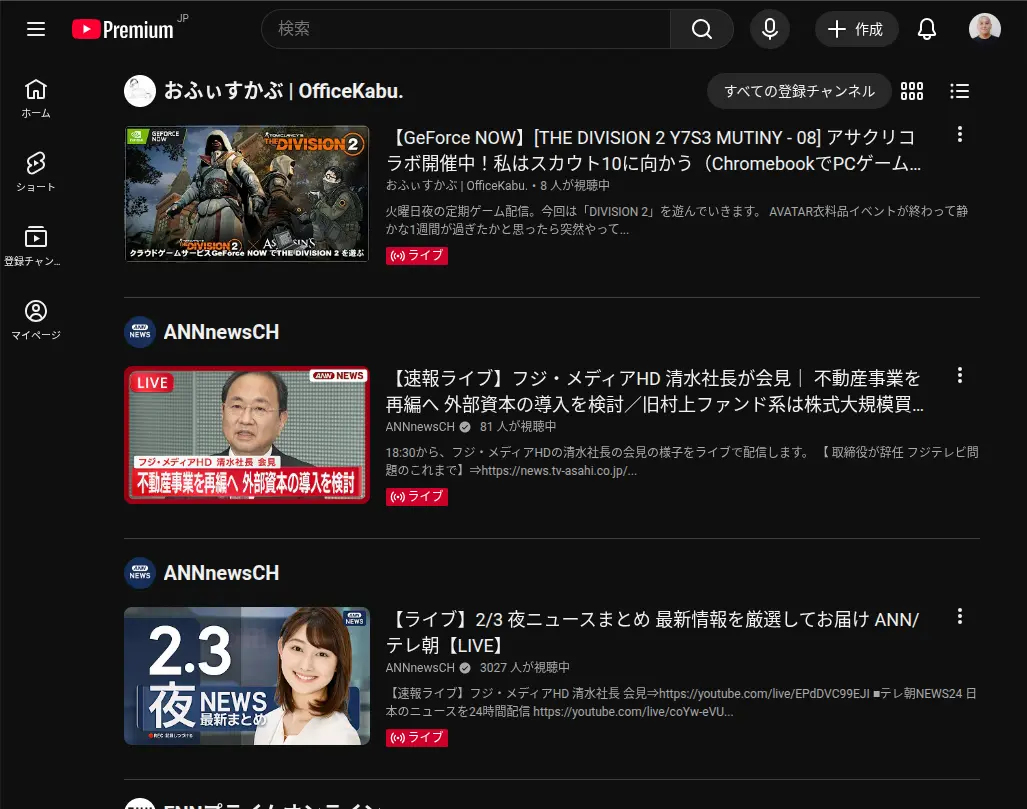This screenshot has width=1027, height=809.
Task: Open subscriptions in the sidebar
Action: (36, 246)
